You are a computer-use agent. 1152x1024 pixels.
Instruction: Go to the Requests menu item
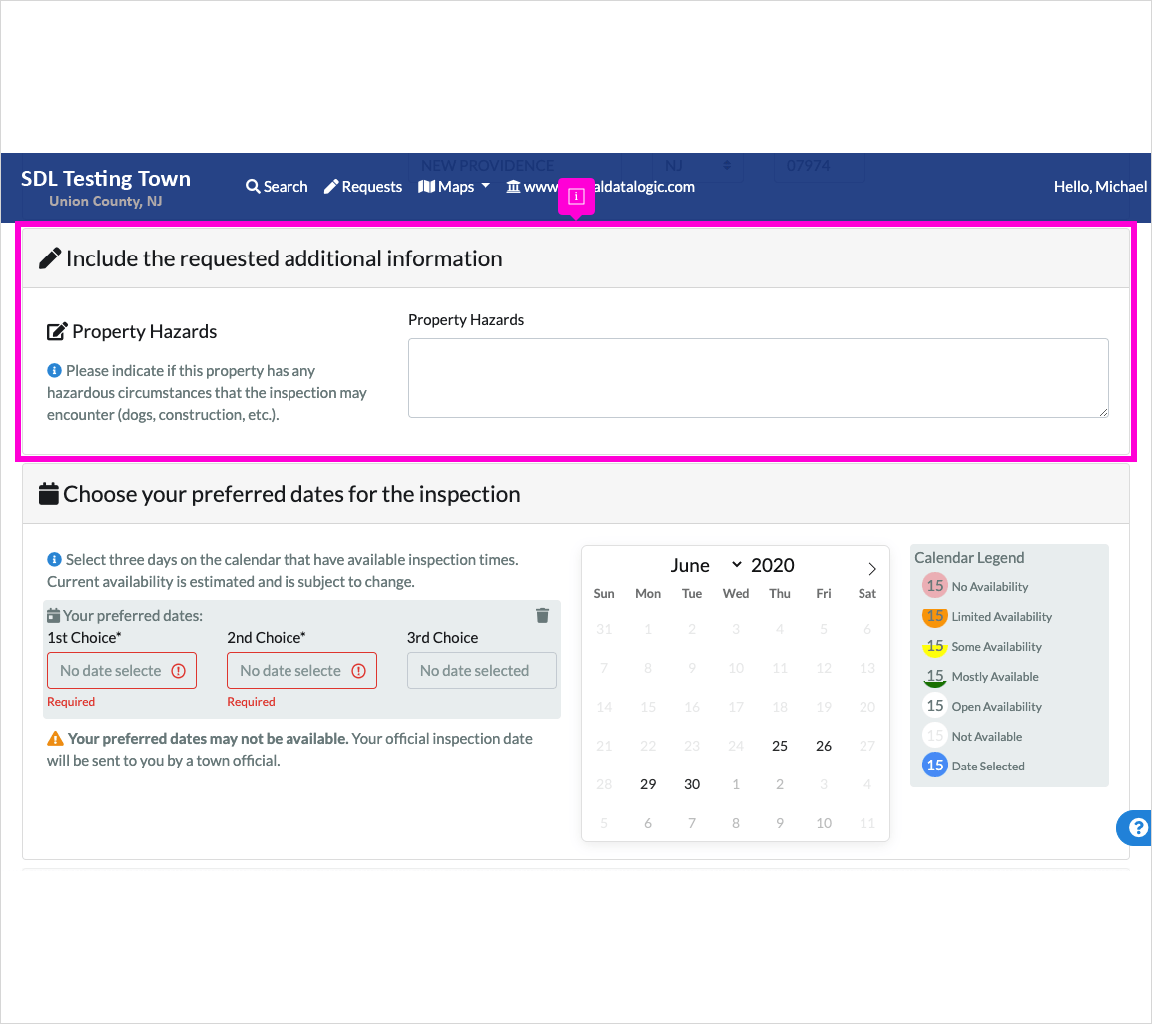tap(363, 187)
